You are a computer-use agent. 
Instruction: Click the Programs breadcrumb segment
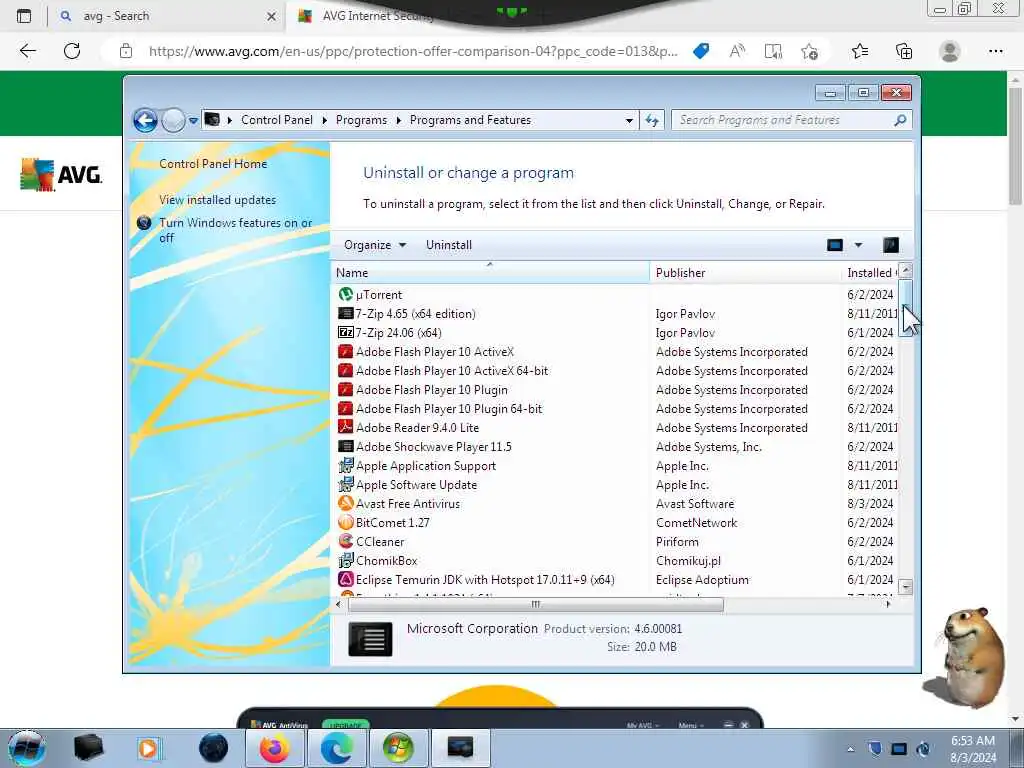pyautogui.click(x=361, y=120)
